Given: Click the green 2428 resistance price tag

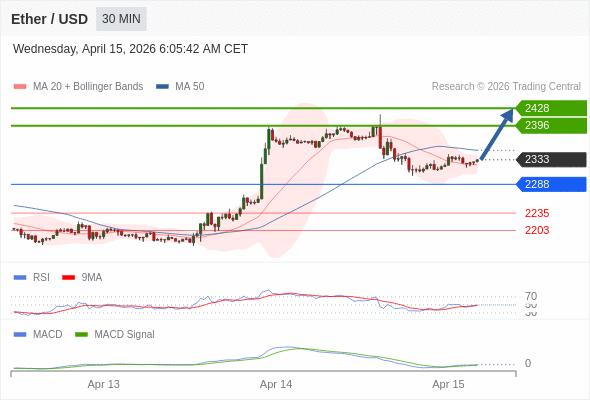Looking at the screenshot, I should click(551, 108).
